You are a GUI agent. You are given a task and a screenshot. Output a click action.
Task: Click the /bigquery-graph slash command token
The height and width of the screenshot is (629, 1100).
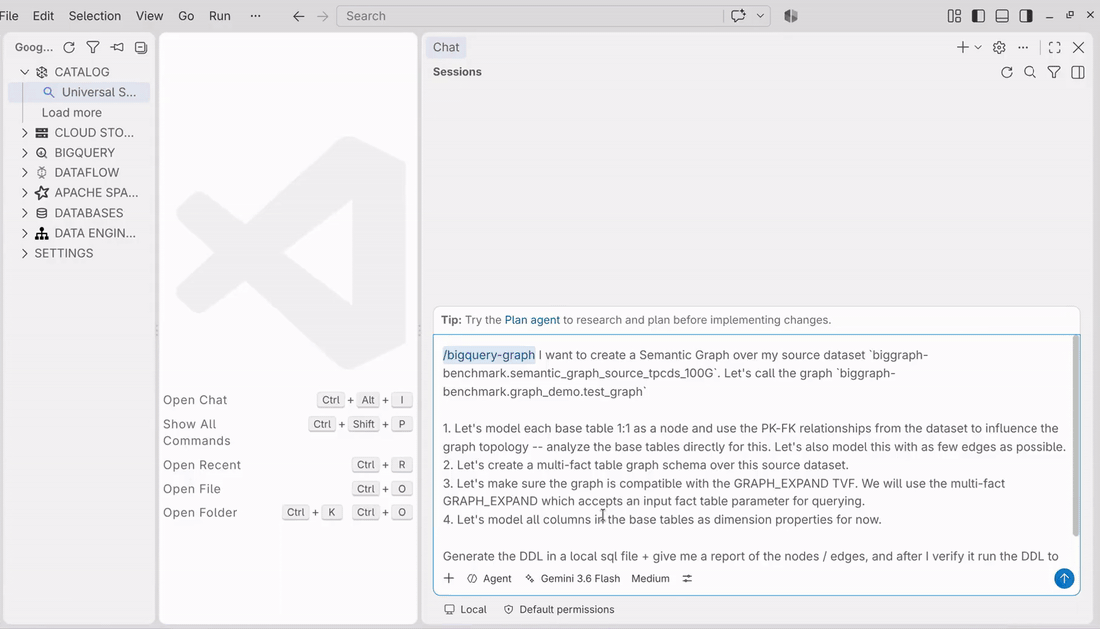[488, 355]
